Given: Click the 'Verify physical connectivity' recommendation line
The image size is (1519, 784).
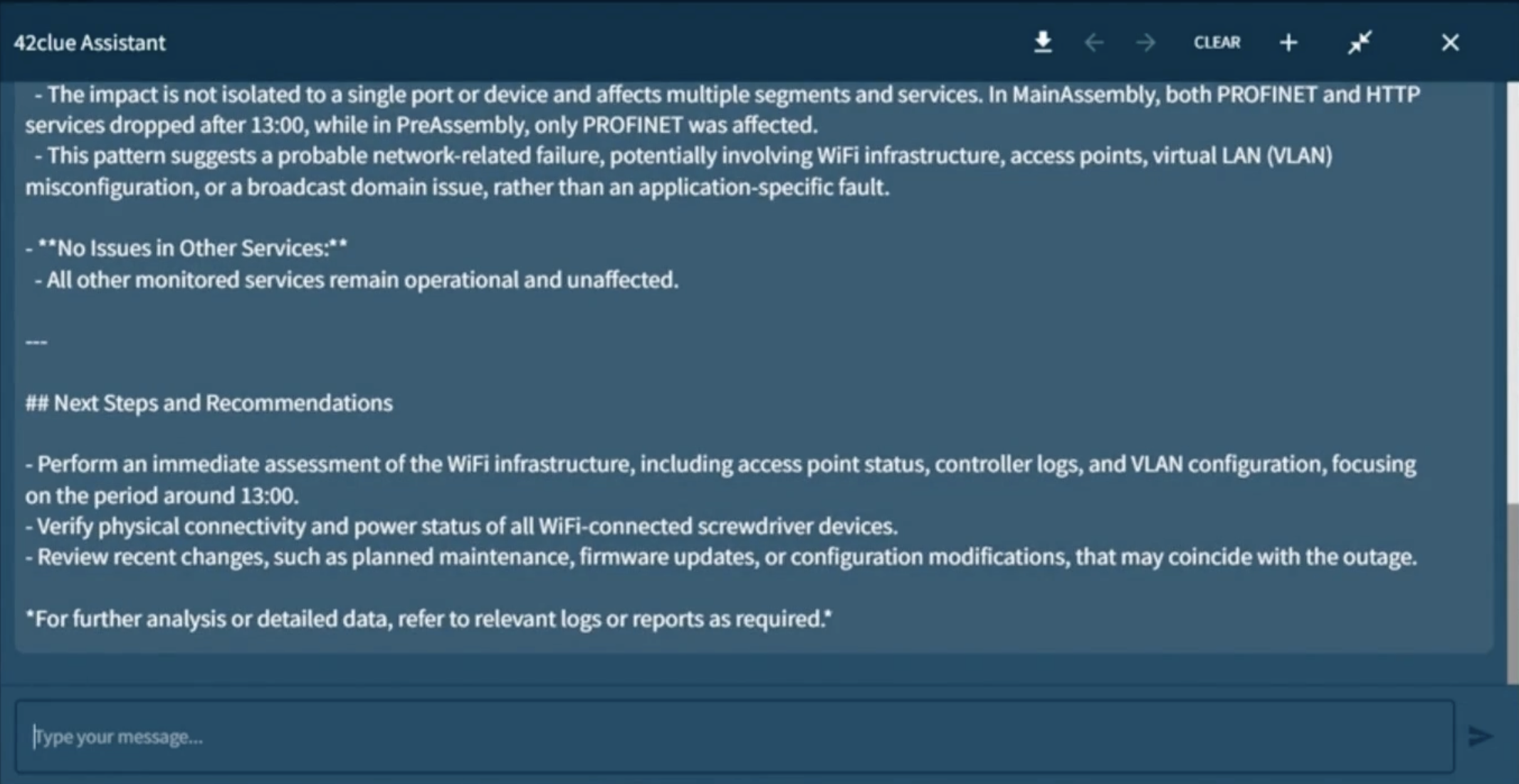Looking at the screenshot, I should click(x=463, y=526).
